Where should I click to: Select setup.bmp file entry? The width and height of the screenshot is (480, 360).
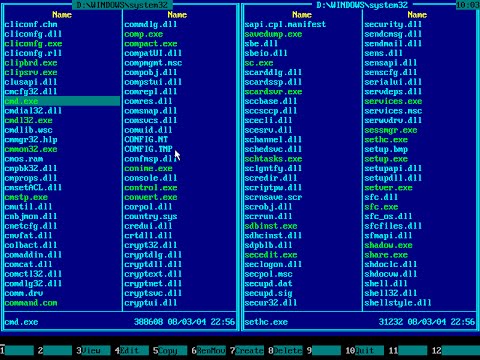(x=386, y=149)
